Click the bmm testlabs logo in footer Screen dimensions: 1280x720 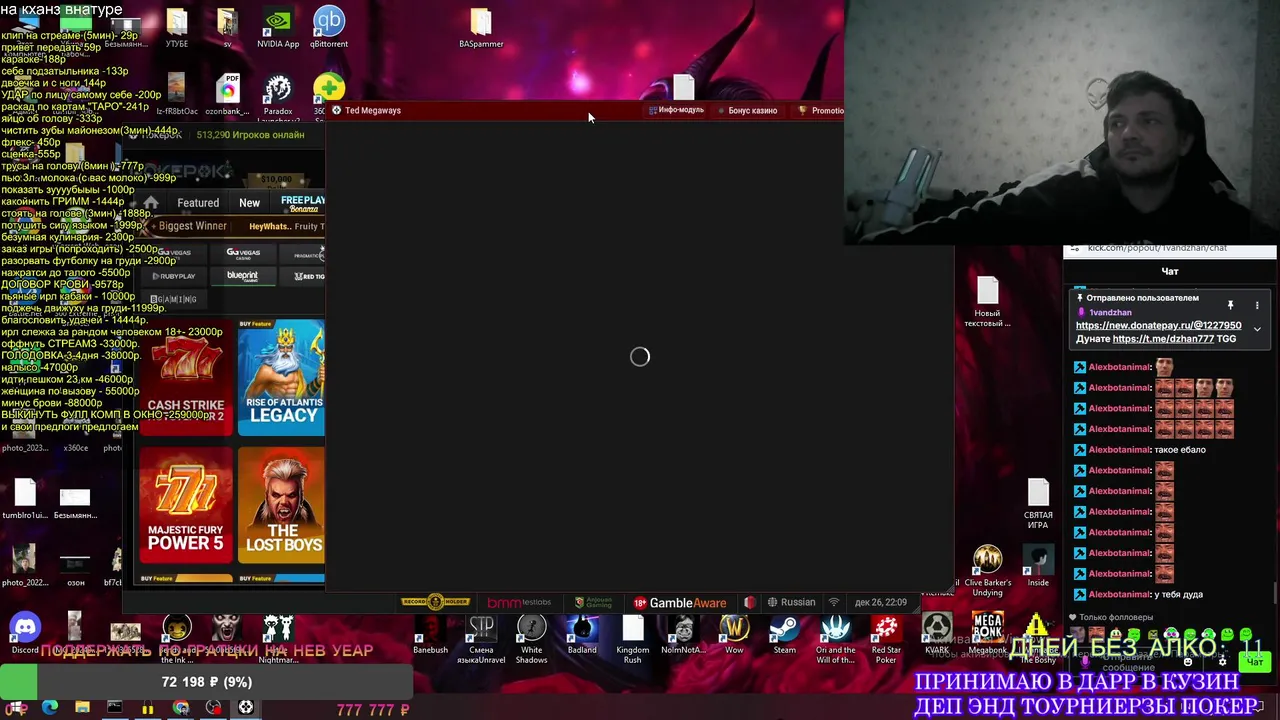(519, 603)
